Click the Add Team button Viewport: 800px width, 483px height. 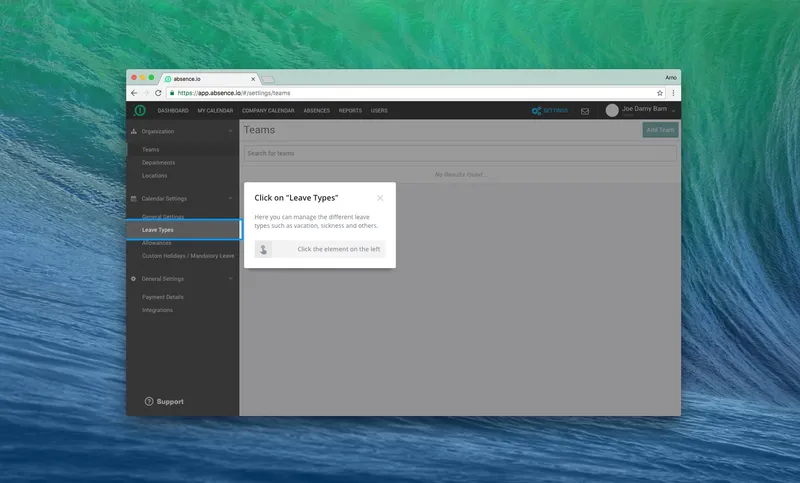[660, 130]
